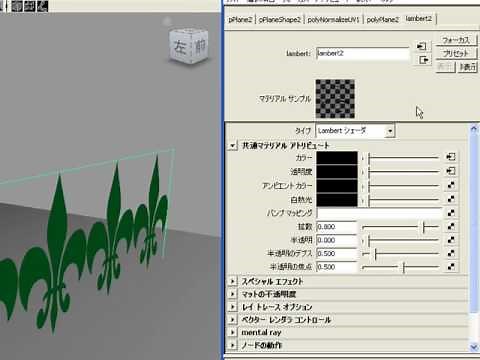Image resolution: width=480 pixels, height=360 pixels.
Task: Click the 半透明 checker map button
Action: pyautogui.click(x=451, y=240)
